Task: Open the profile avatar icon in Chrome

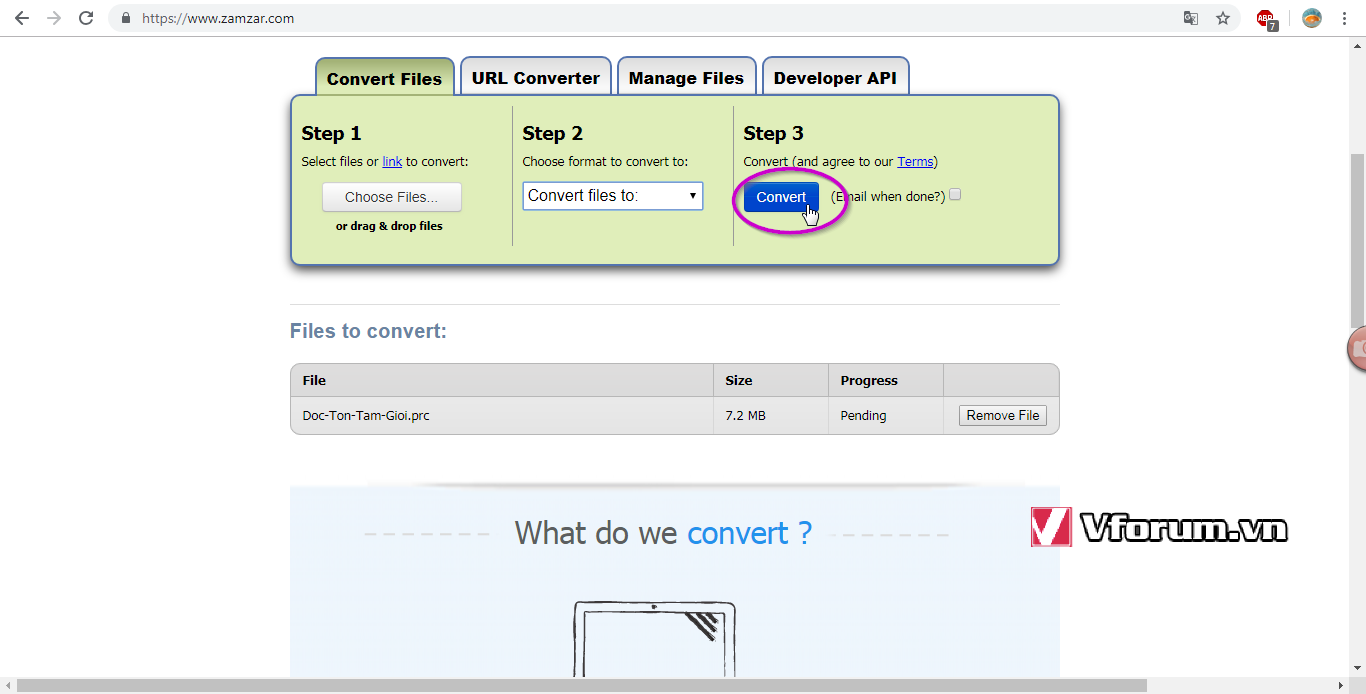Action: tap(1312, 18)
